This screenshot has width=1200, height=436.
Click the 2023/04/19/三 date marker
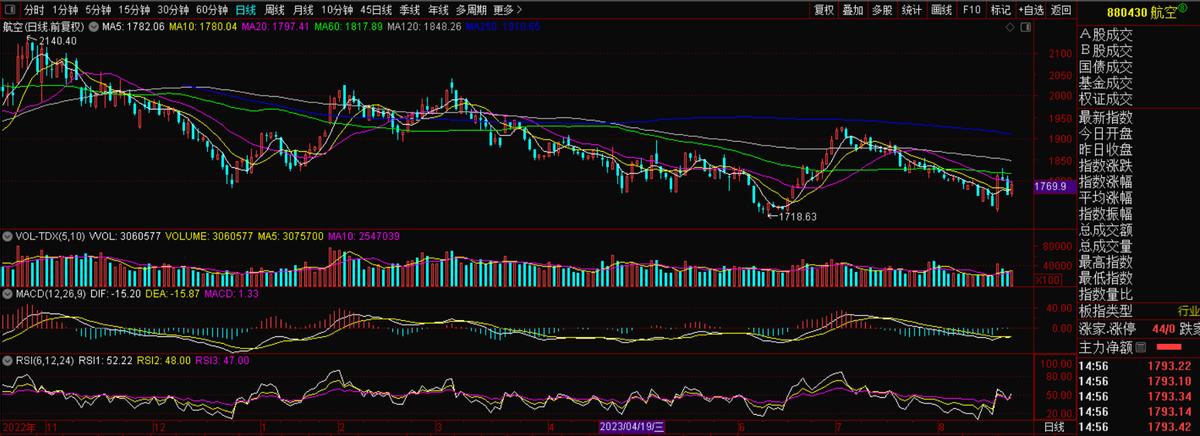[x=630, y=427]
